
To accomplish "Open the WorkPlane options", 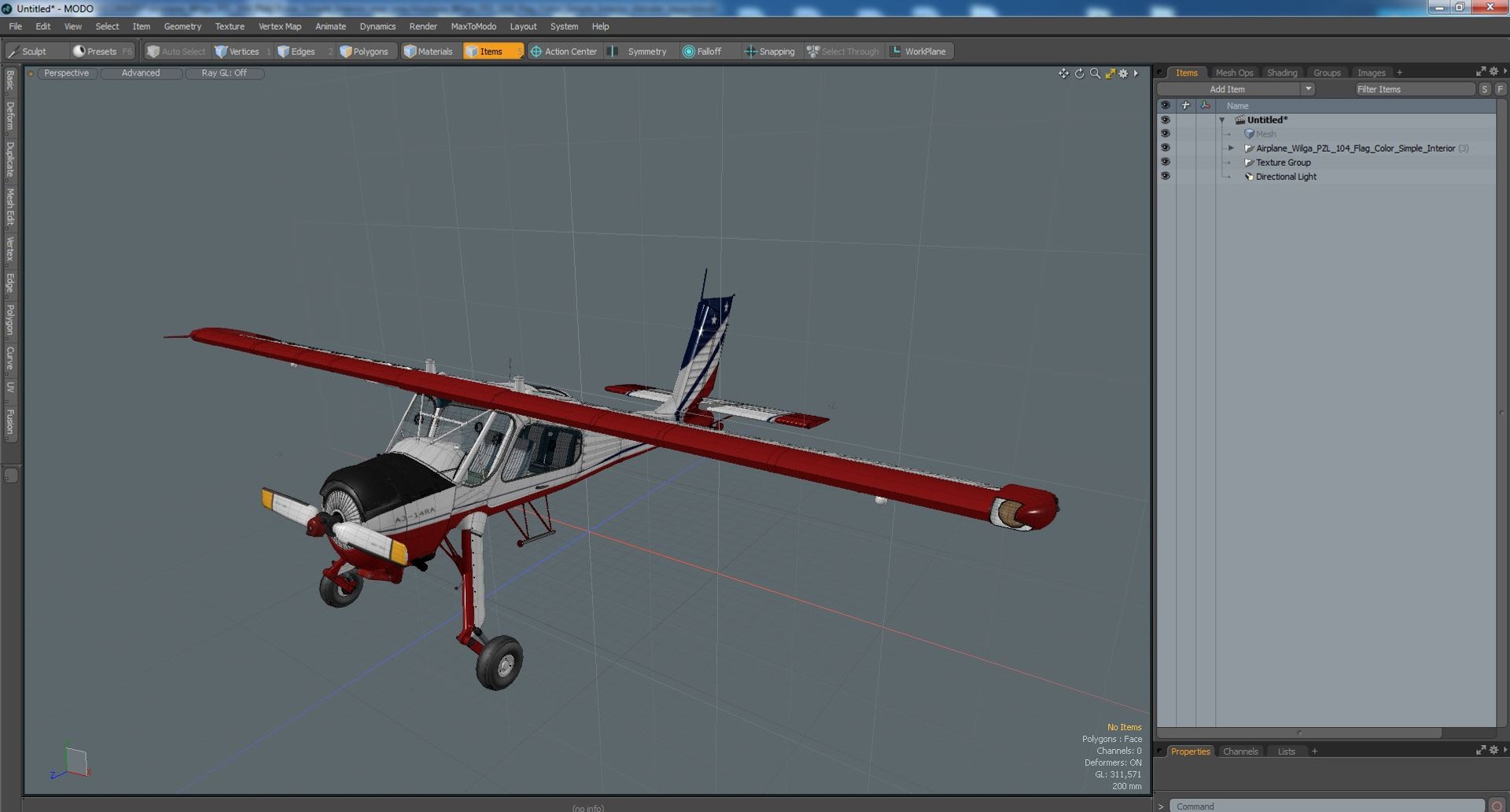I will point(918,51).
